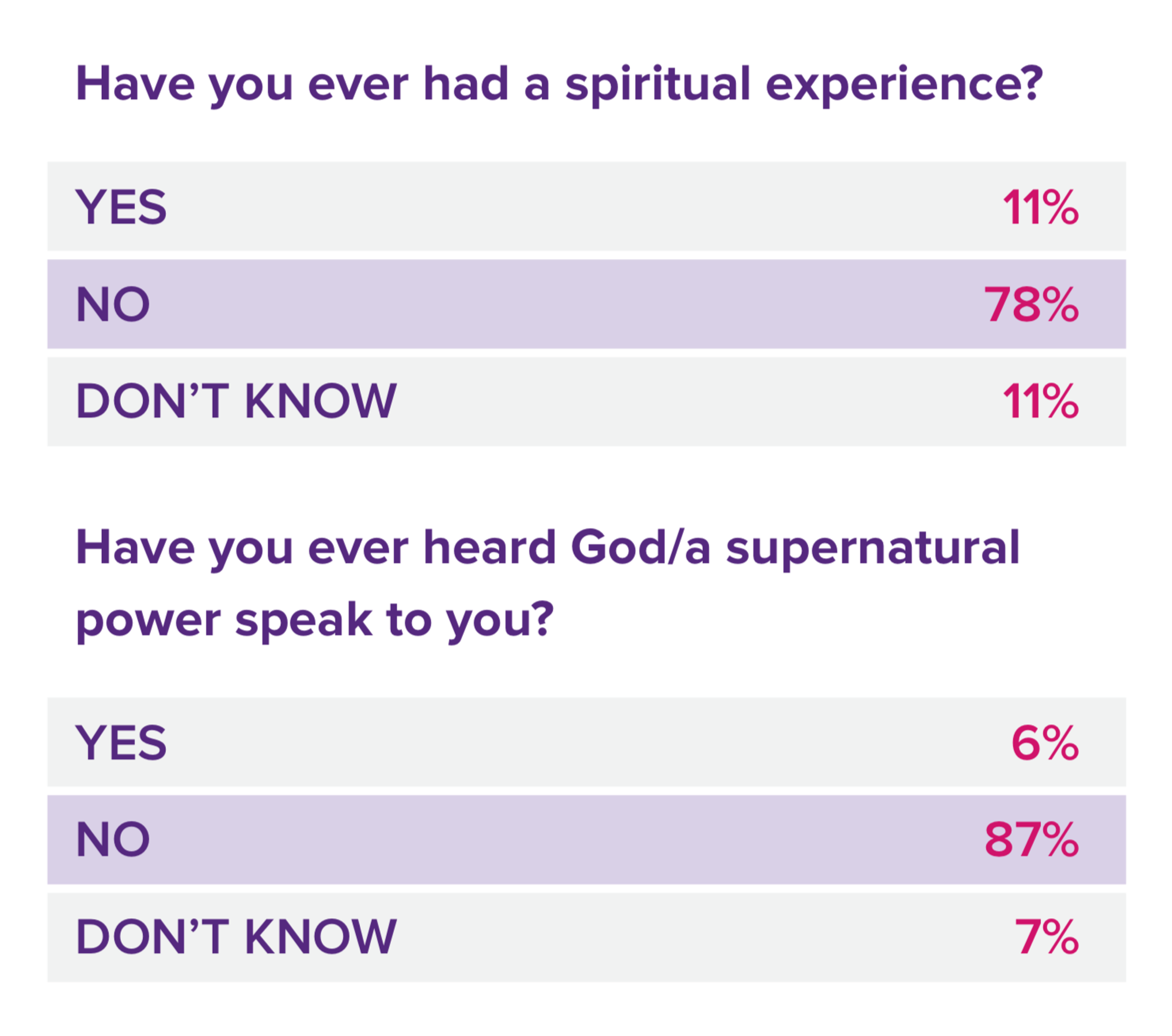
Task: Click the 78% value
Action: (1031, 304)
